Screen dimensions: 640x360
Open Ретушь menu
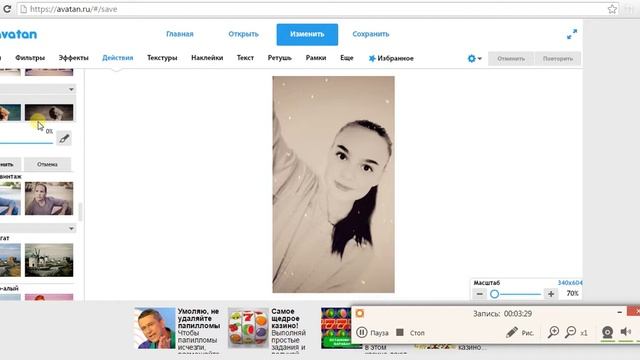pyautogui.click(x=280, y=58)
